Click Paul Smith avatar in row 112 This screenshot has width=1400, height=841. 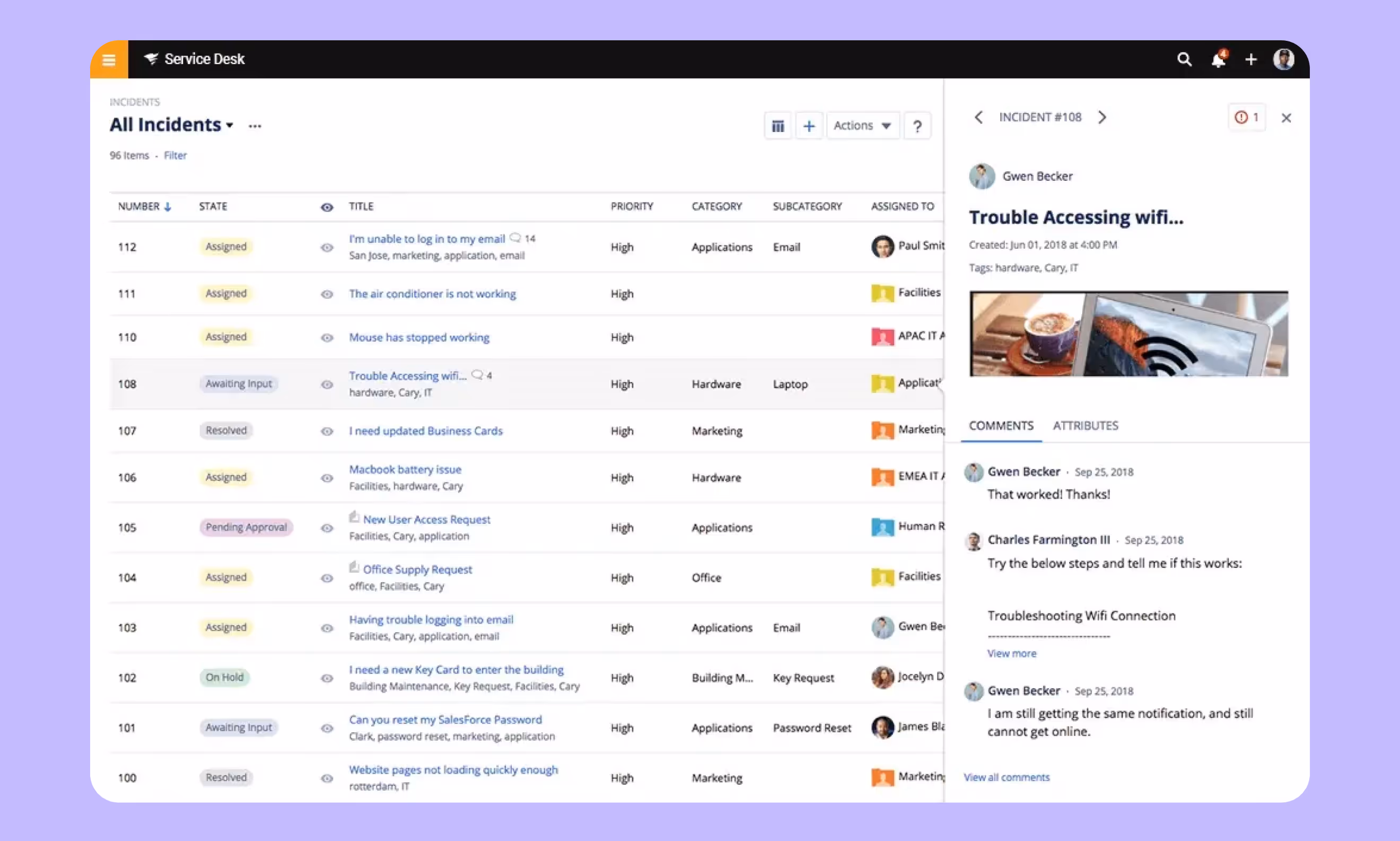(882, 247)
